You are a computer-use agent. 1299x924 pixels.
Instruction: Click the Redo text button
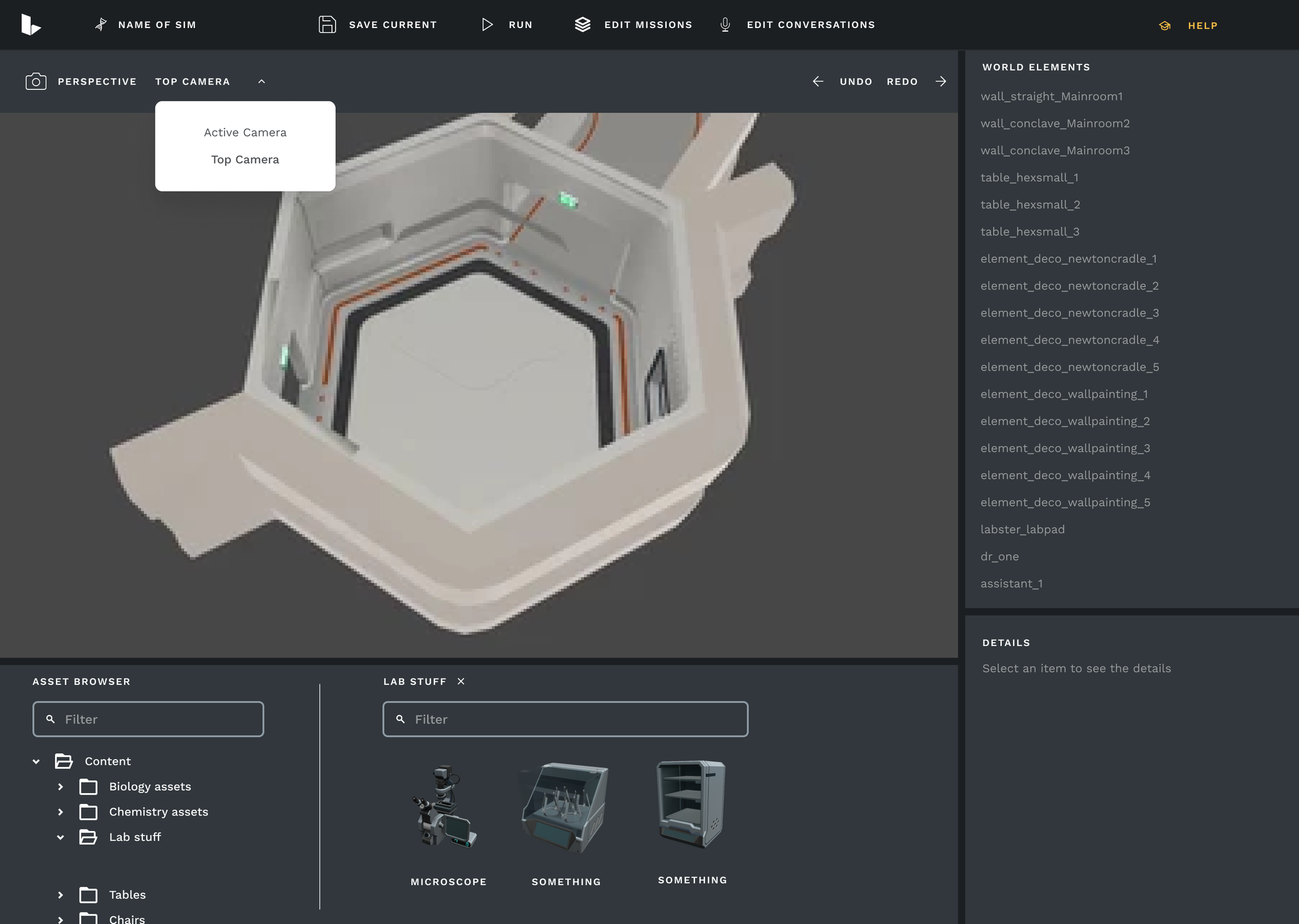point(902,82)
